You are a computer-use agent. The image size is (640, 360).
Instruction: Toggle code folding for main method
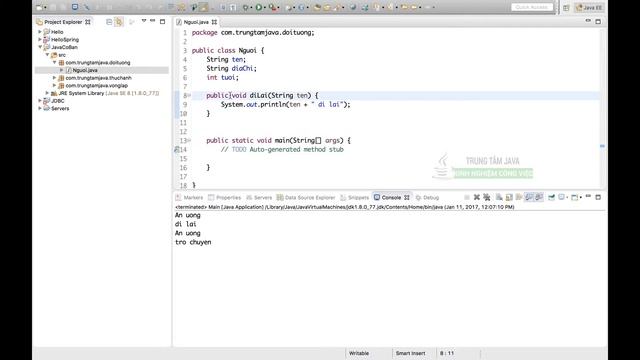189,140
